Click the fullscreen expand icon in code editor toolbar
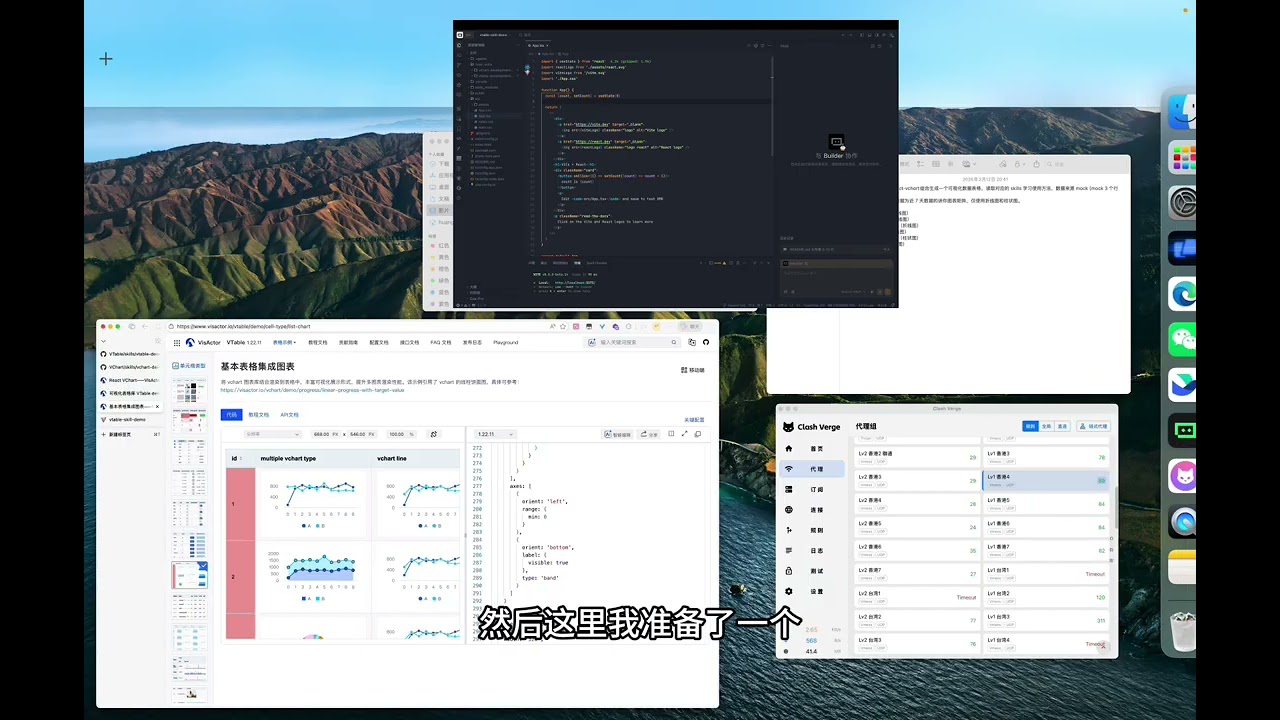 684,434
